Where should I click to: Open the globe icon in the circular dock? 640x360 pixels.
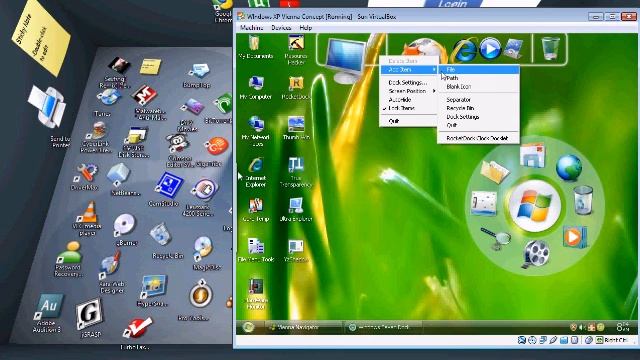569,167
